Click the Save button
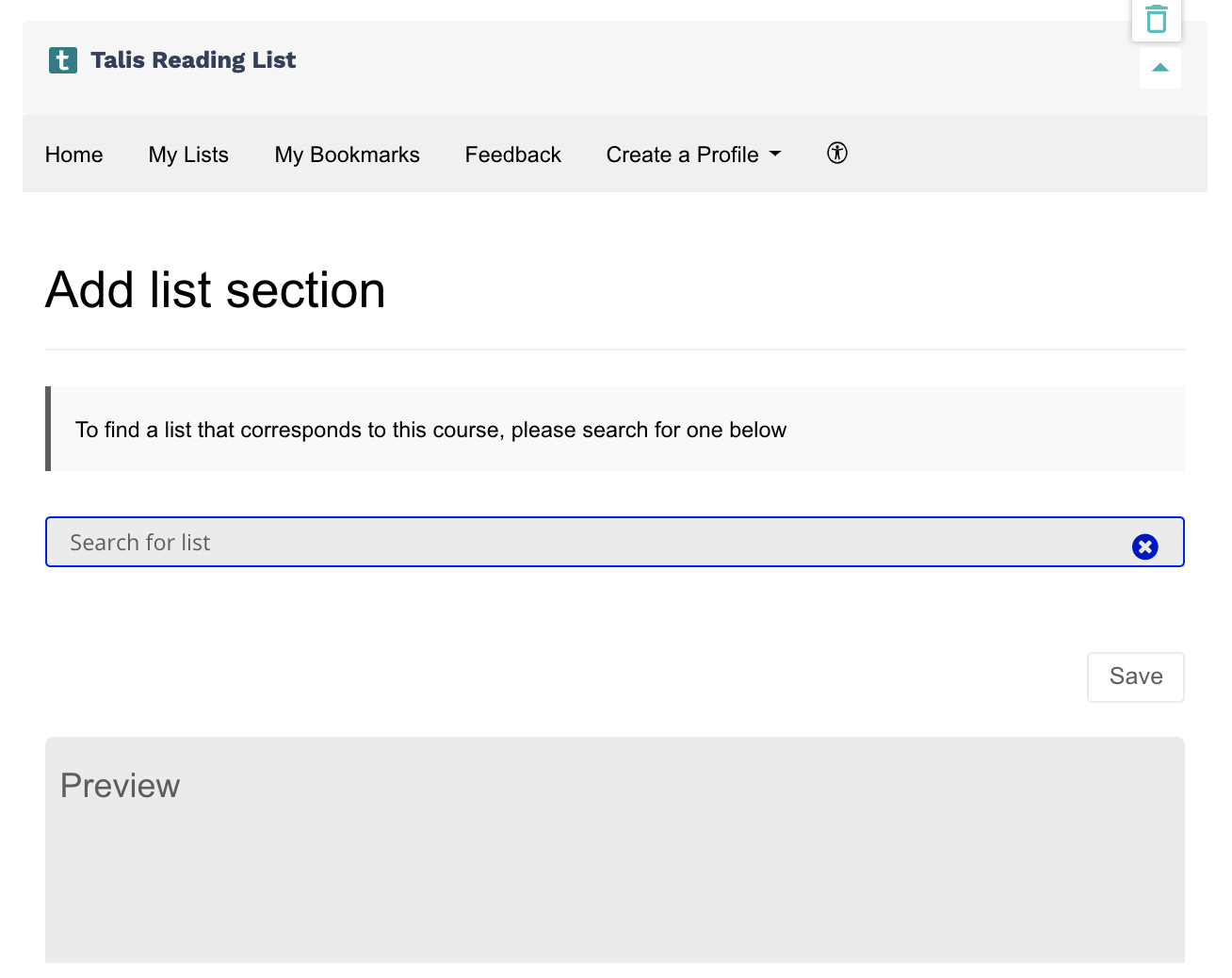 [1135, 676]
